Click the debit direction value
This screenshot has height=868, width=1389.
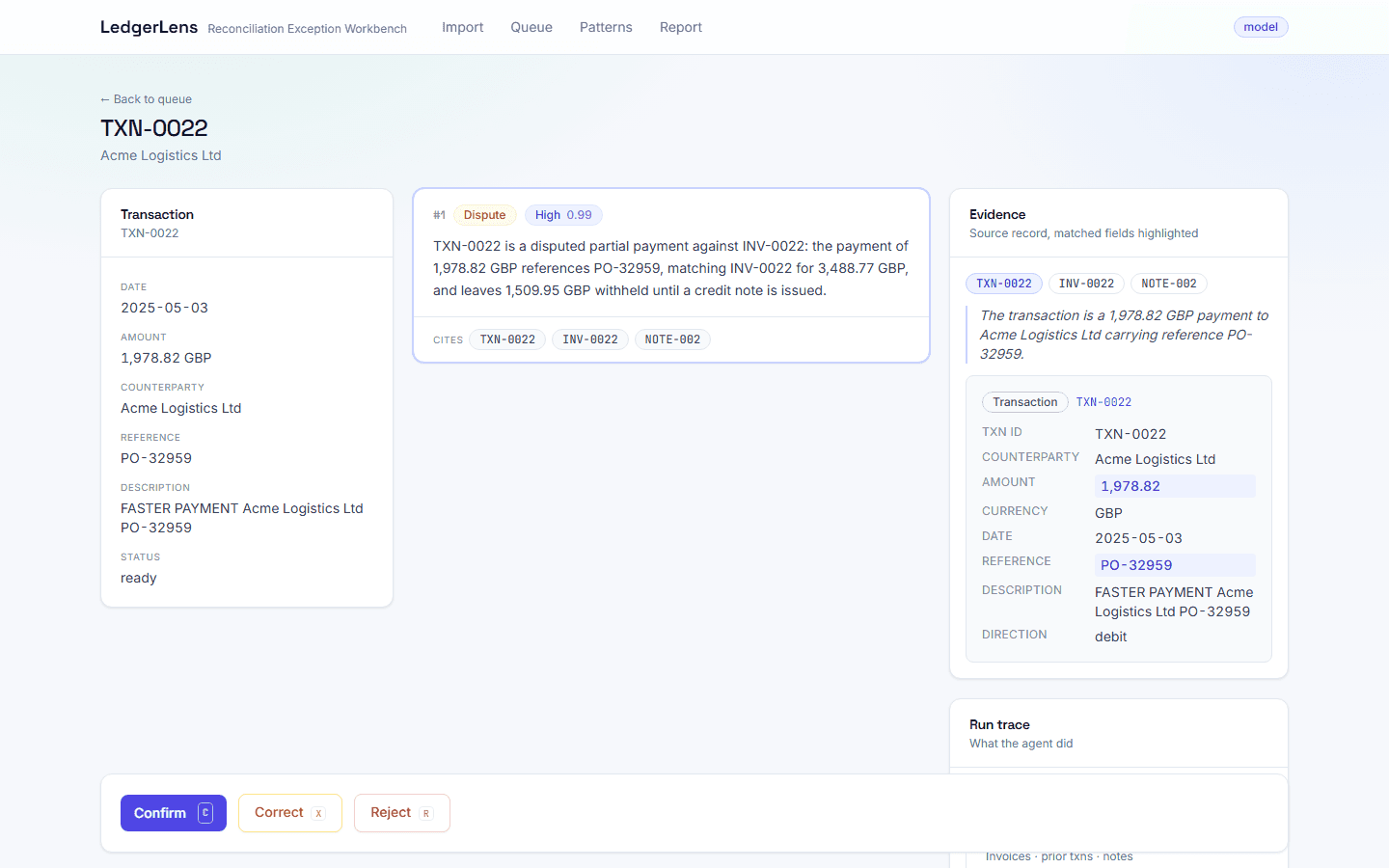coord(1110,637)
